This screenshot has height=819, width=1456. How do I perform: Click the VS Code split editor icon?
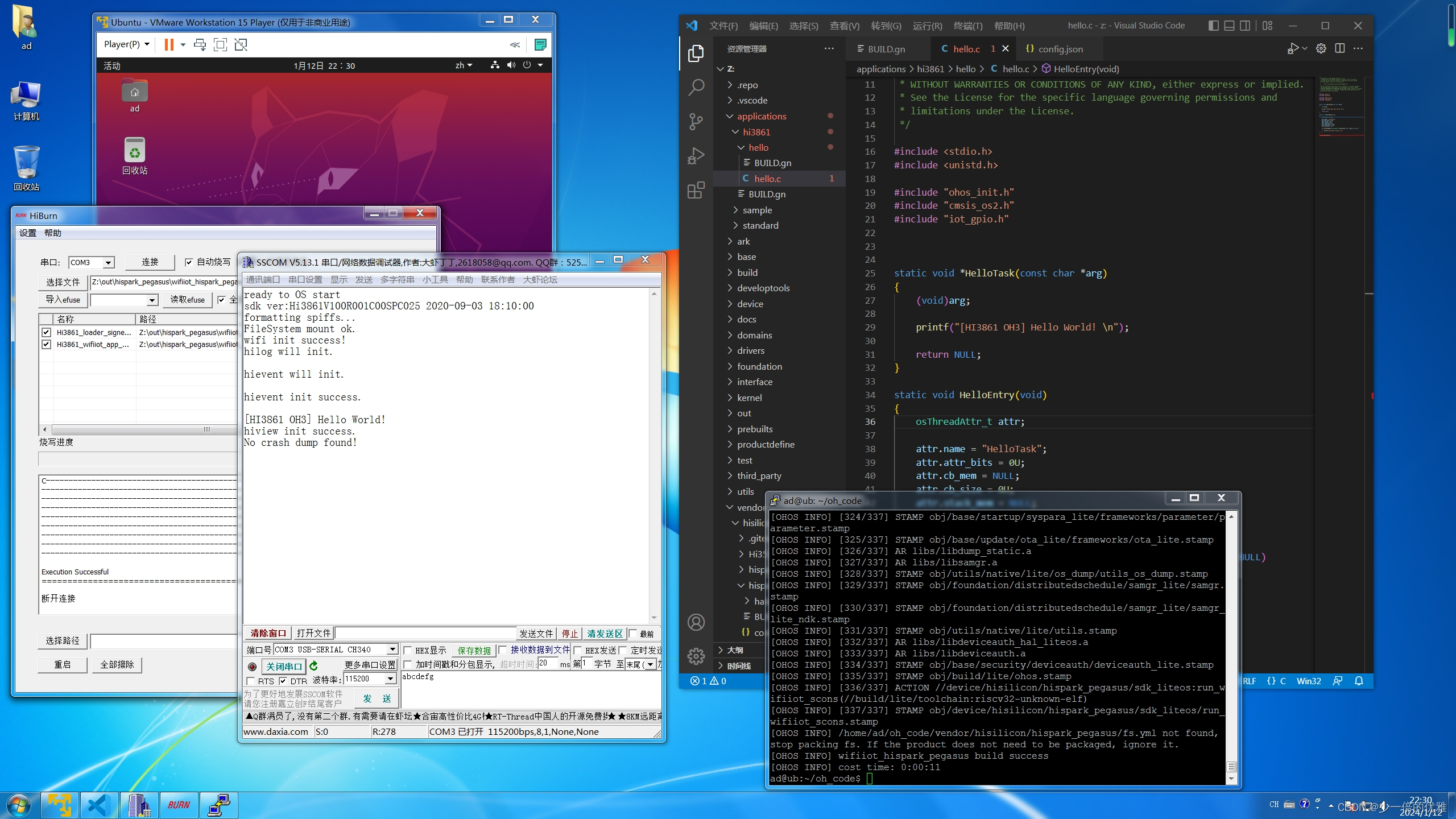click(x=1339, y=48)
